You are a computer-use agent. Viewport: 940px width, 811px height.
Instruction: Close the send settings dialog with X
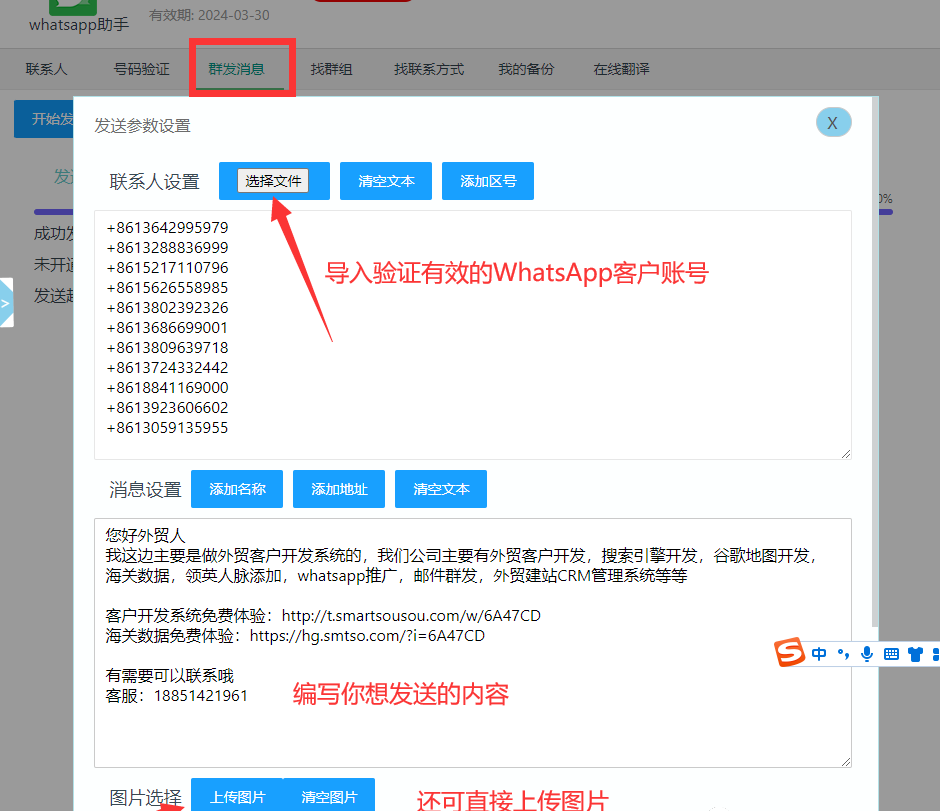coord(833,122)
